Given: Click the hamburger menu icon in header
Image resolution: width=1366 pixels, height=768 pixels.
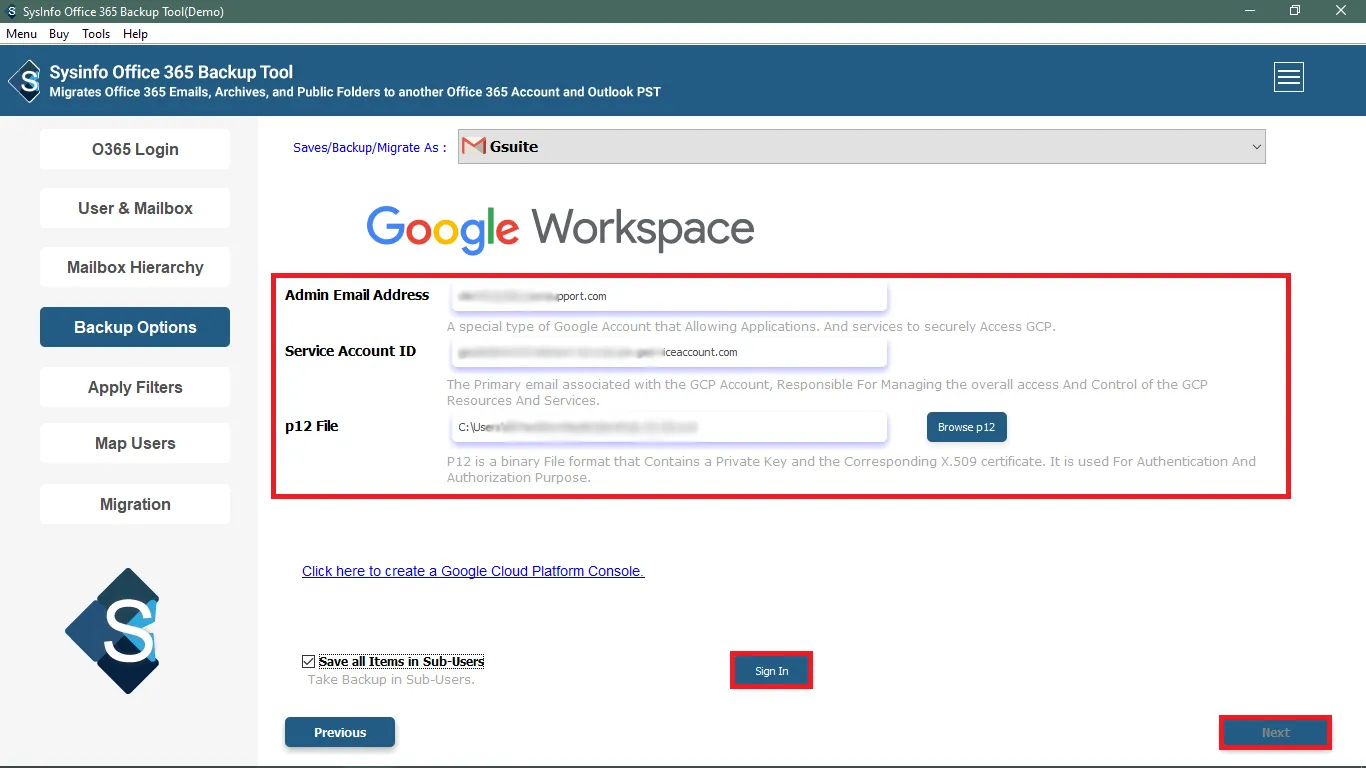Looking at the screenshot, I should [1289, 77].
